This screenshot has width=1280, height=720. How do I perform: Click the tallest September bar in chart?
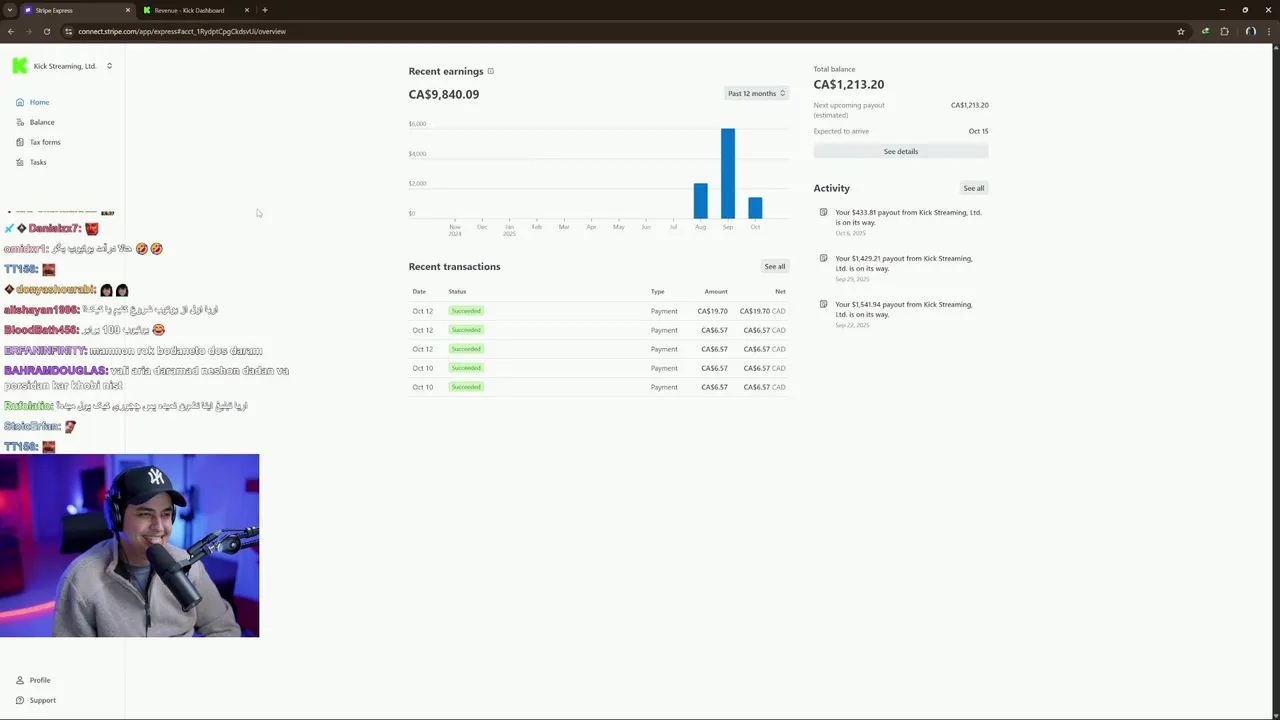[728, 173]
